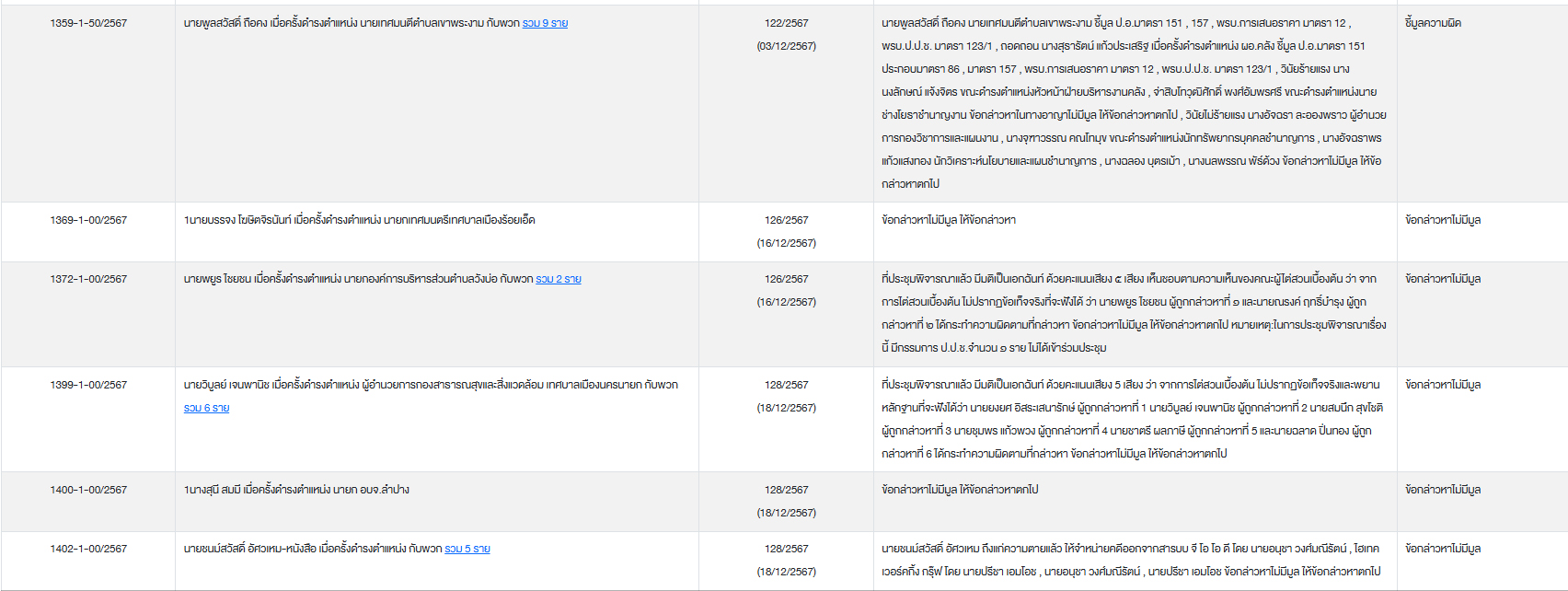Screen dimensions: 1568x591
Task: Open the "รวม 6 ราย" link
Action: click(x=206, y=408)
